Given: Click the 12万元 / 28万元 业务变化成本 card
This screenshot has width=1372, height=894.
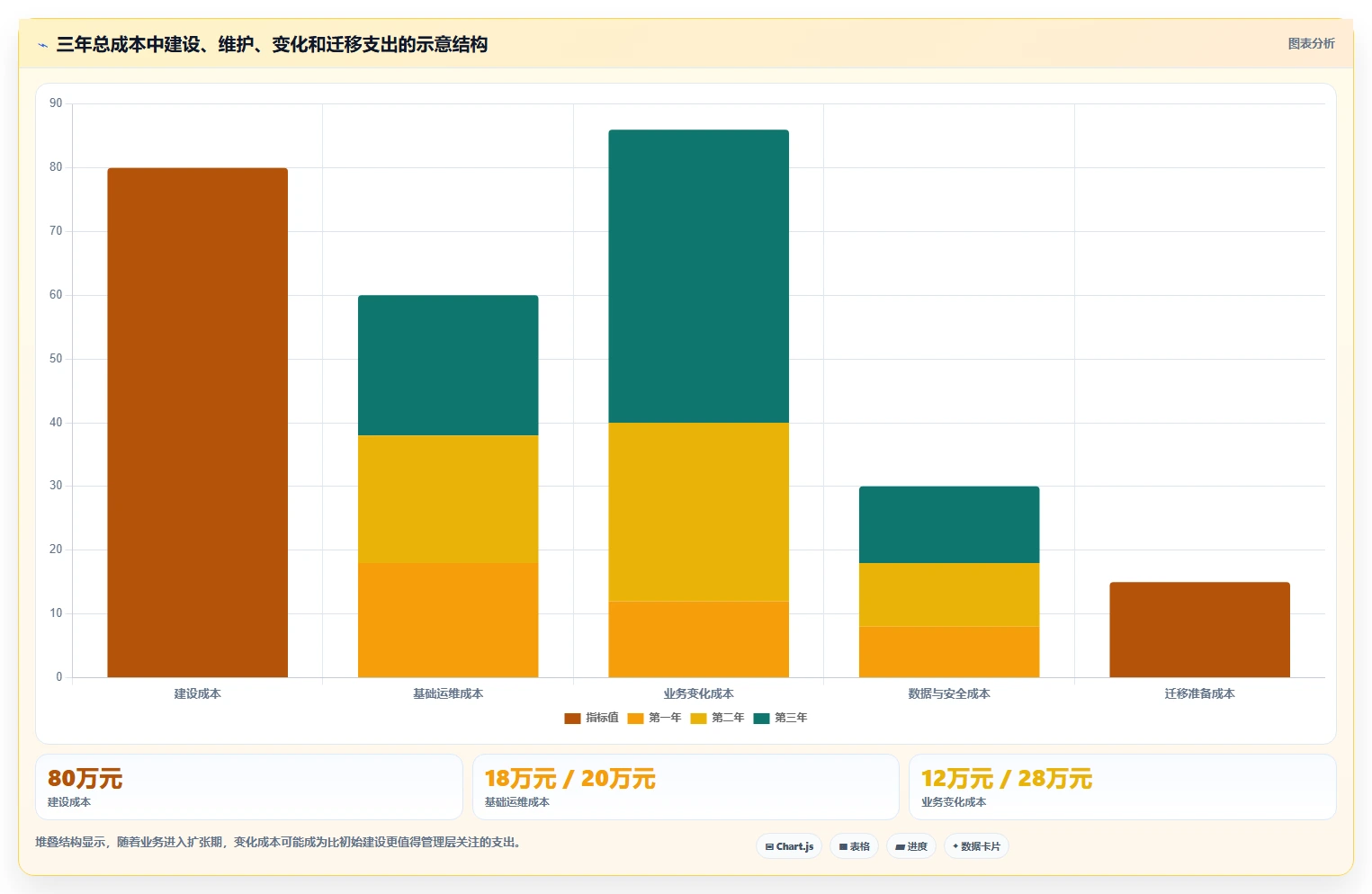Looking at the screenshot, I should 1123,787.
